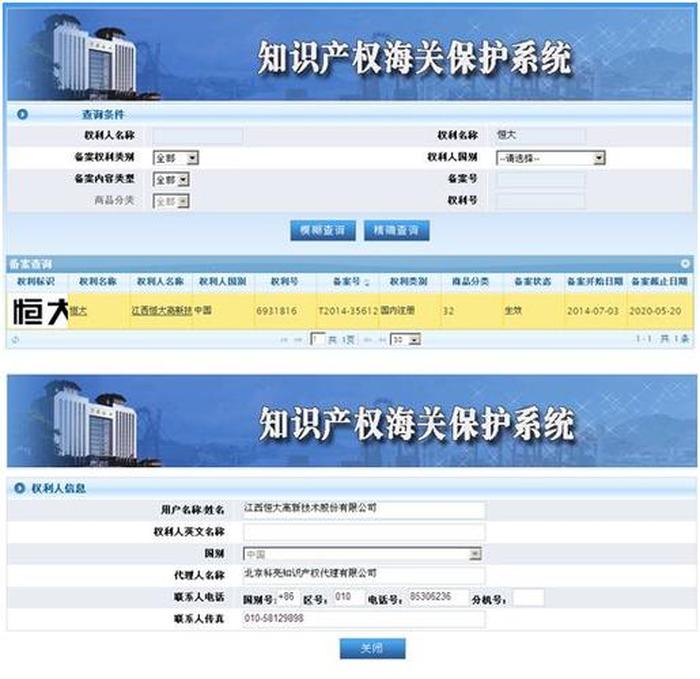700x679 pixels.
Task: Go to first page pager icon
Action: [x=283, y=340]
